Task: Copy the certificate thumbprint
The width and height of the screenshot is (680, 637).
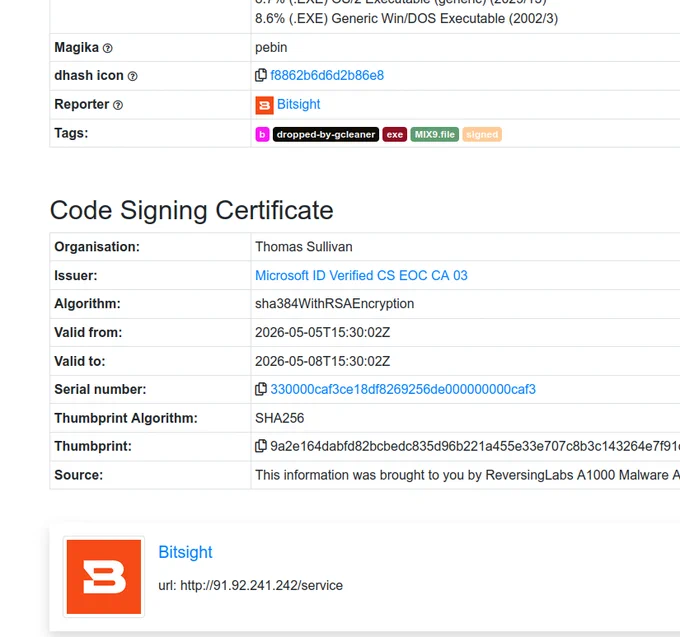Action: point(261,446)
